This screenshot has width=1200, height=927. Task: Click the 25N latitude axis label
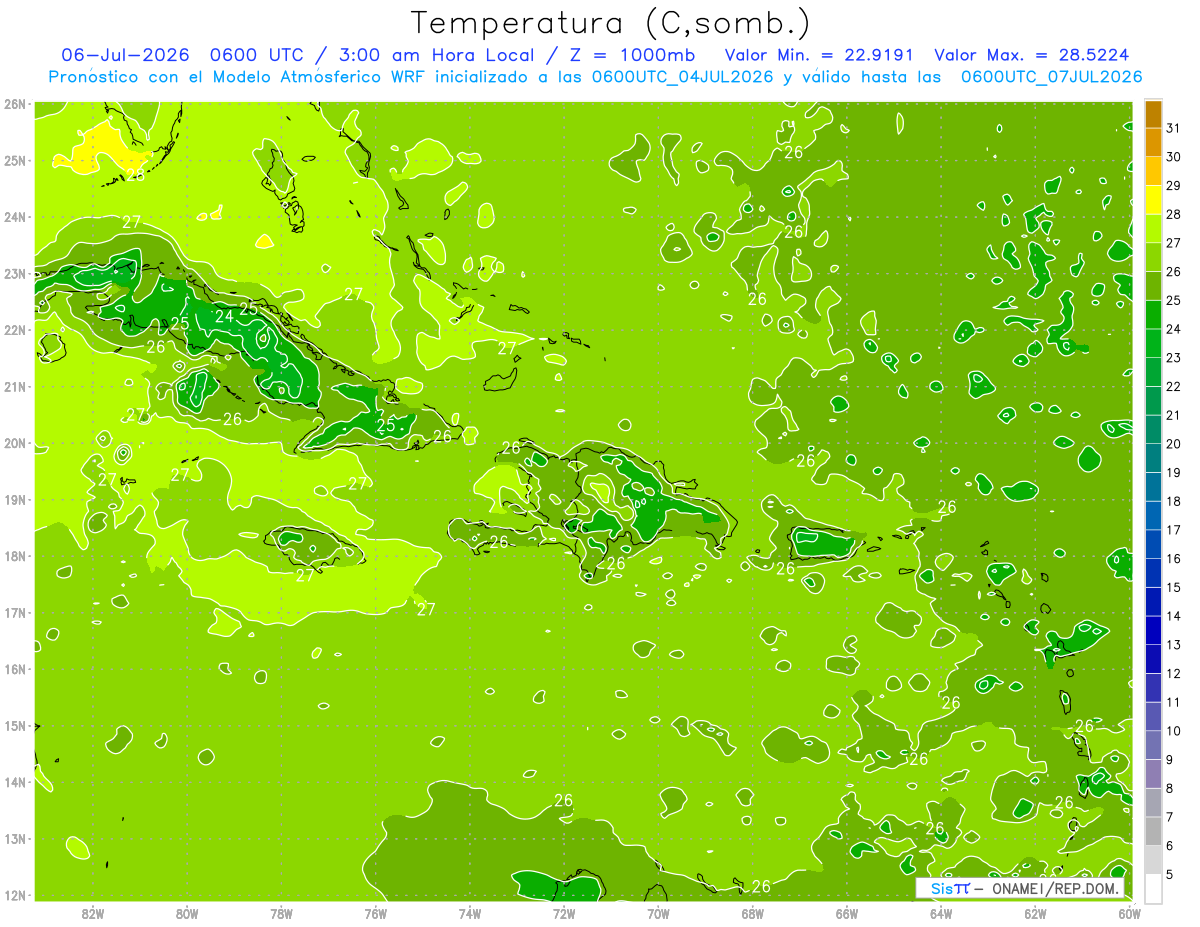coord(14,160)
